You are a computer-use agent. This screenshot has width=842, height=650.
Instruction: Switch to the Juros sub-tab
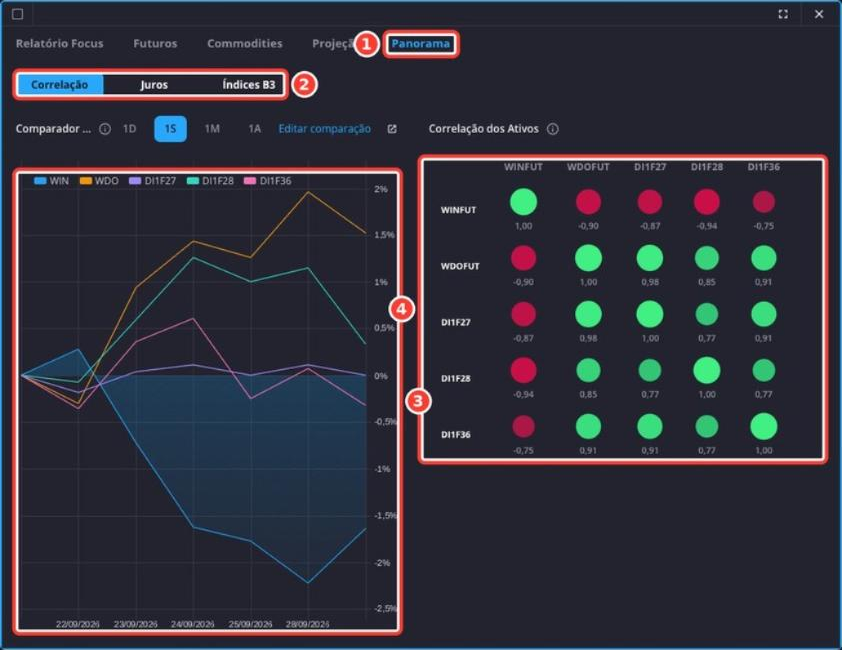tap(154, 84)
